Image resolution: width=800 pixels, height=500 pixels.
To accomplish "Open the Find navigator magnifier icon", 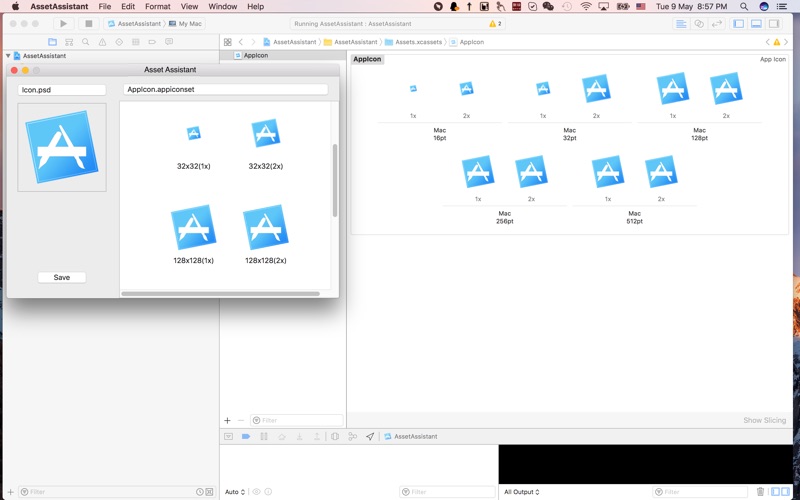I will click(x=85, y=42).
